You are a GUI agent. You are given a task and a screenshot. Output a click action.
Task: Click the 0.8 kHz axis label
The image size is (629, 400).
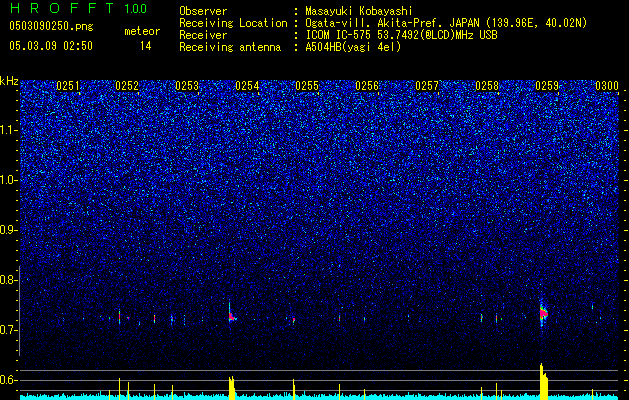coord(9,280)
